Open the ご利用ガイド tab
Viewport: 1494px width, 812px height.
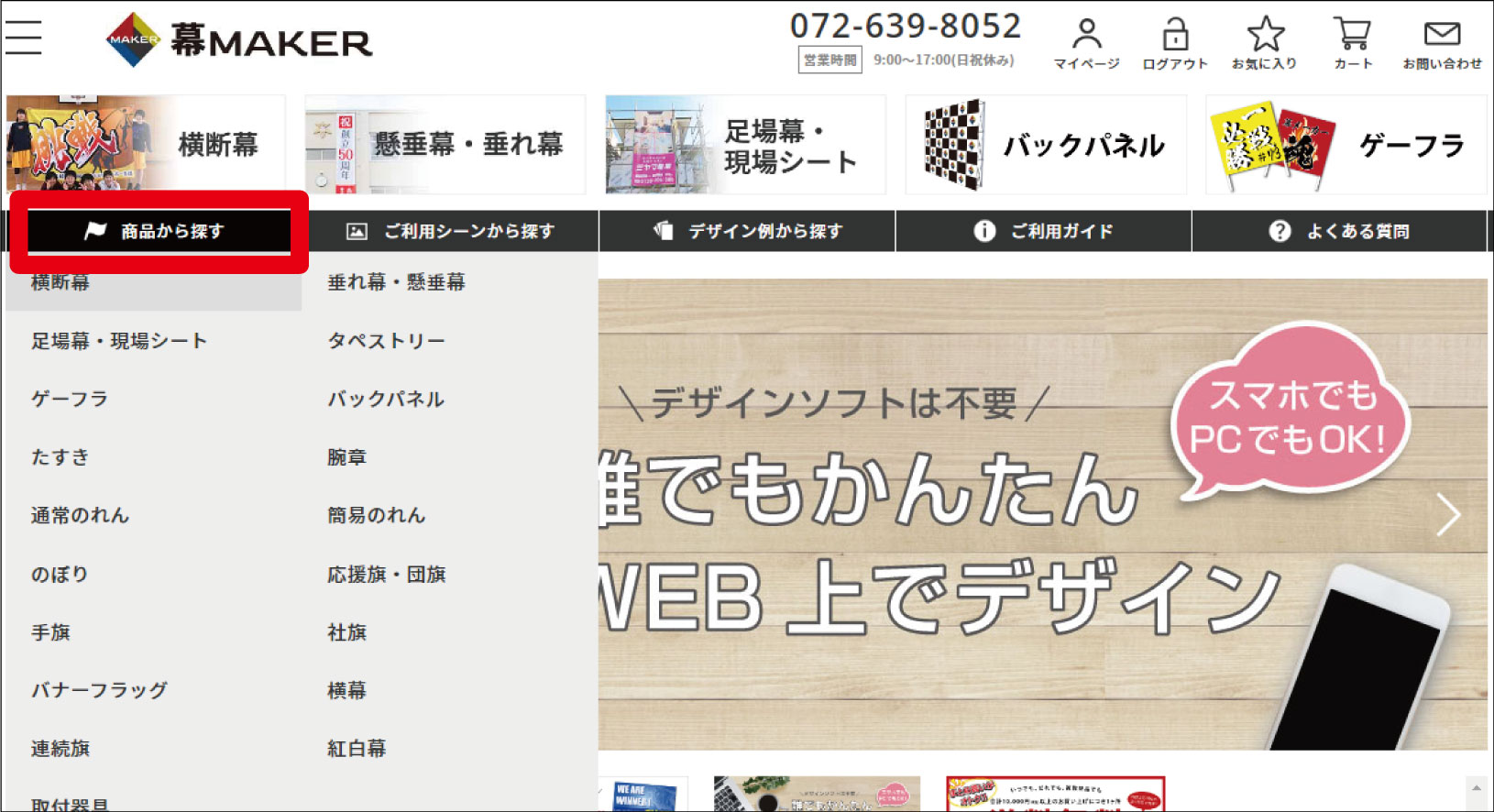coord(1043,231)
